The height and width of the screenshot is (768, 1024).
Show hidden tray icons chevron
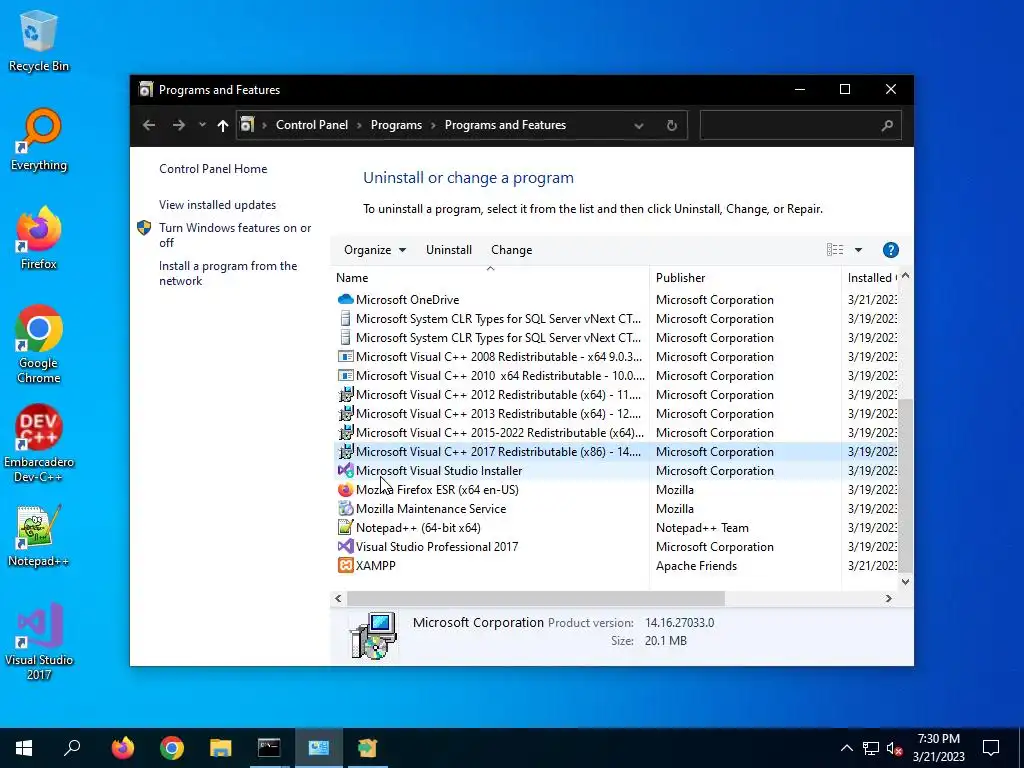click(846, 748)
